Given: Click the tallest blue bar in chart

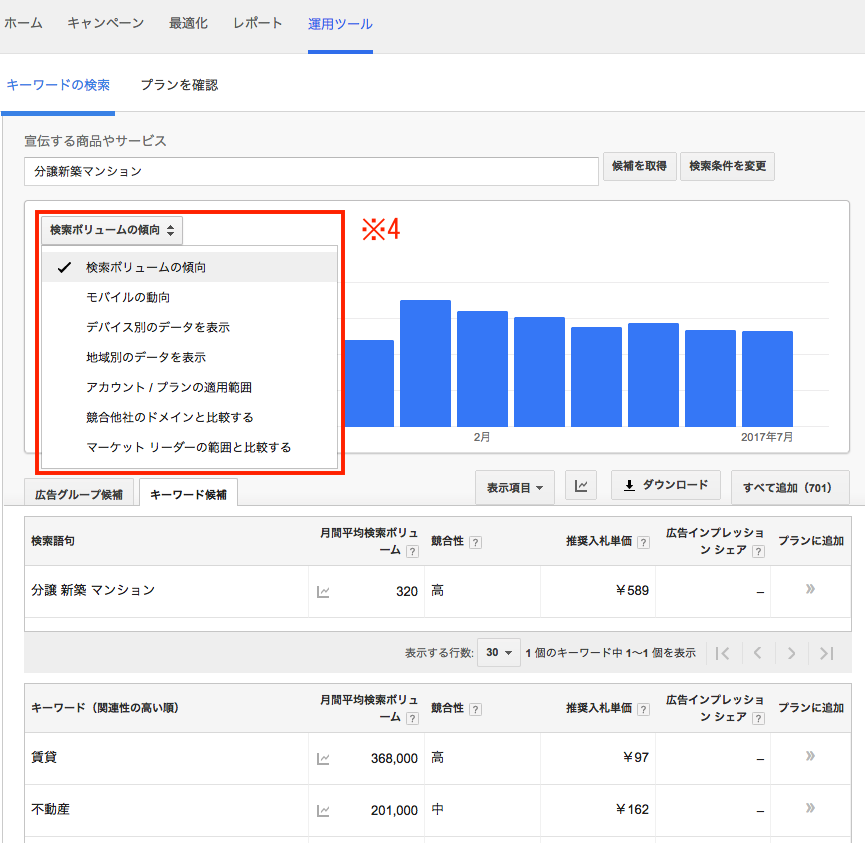Looking at the screenshot, I should [x=425, y=364].
